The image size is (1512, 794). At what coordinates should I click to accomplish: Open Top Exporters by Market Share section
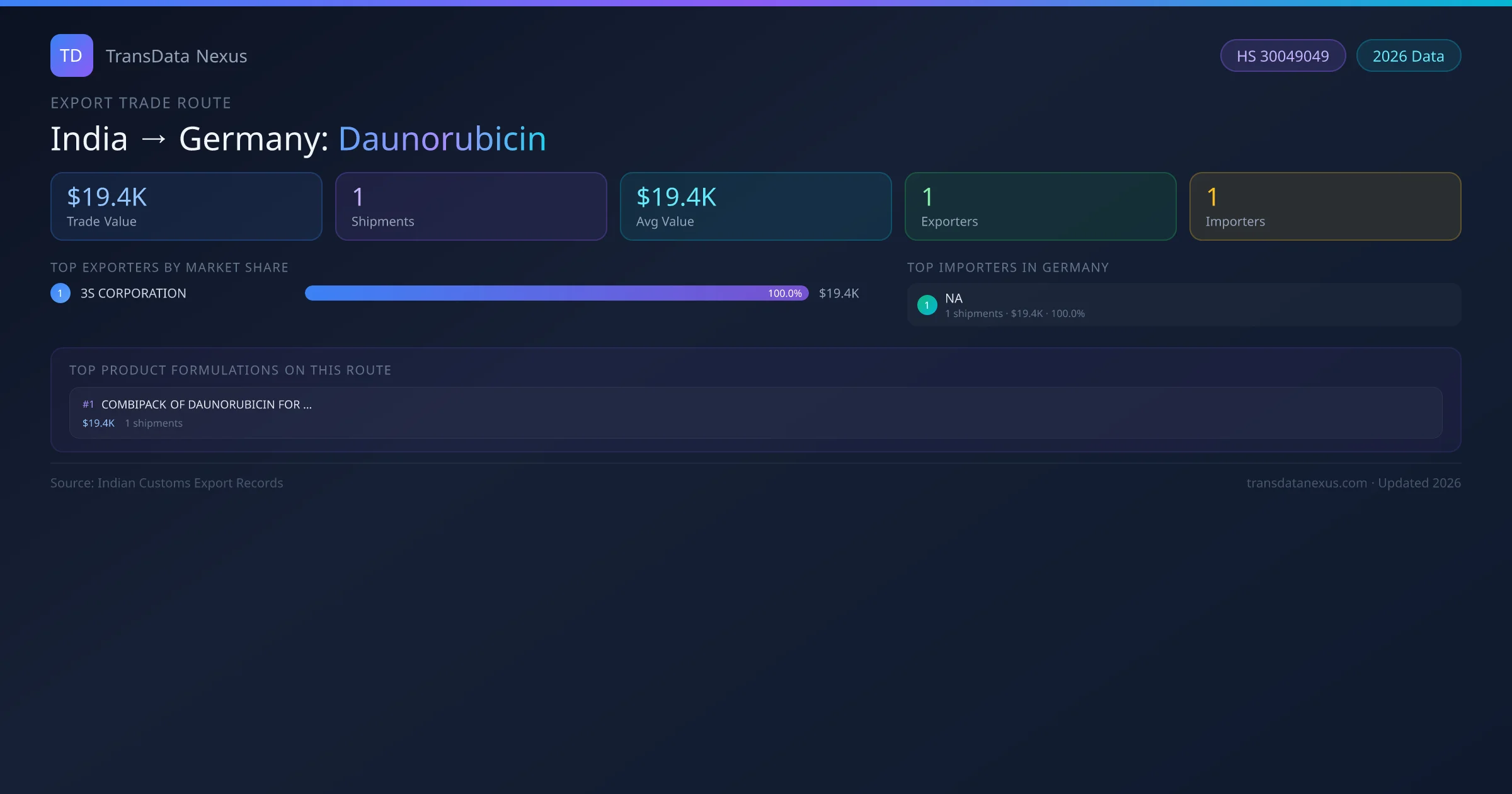click(169, 267)
